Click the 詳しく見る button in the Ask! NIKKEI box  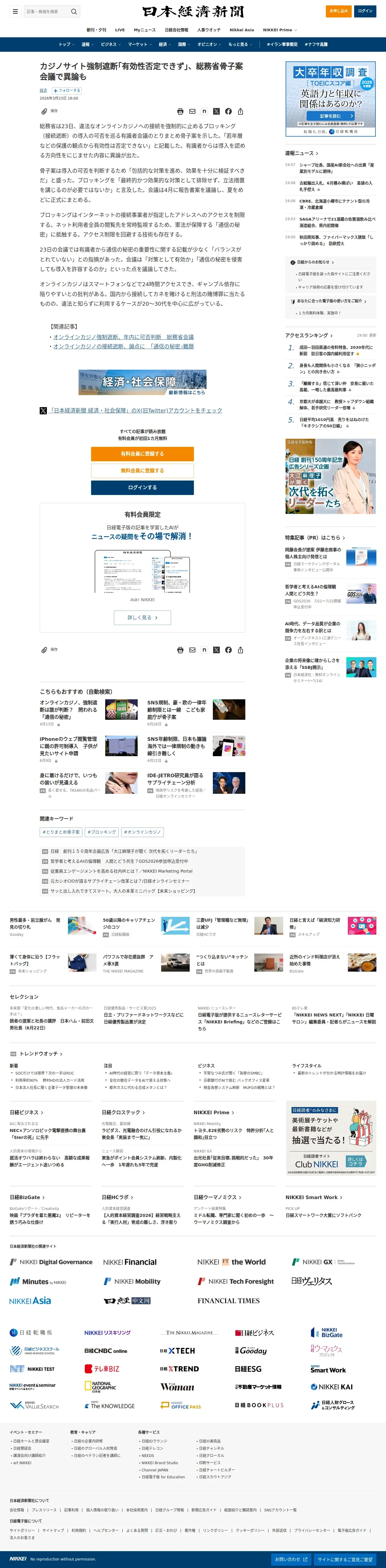[x=142, y=617]
